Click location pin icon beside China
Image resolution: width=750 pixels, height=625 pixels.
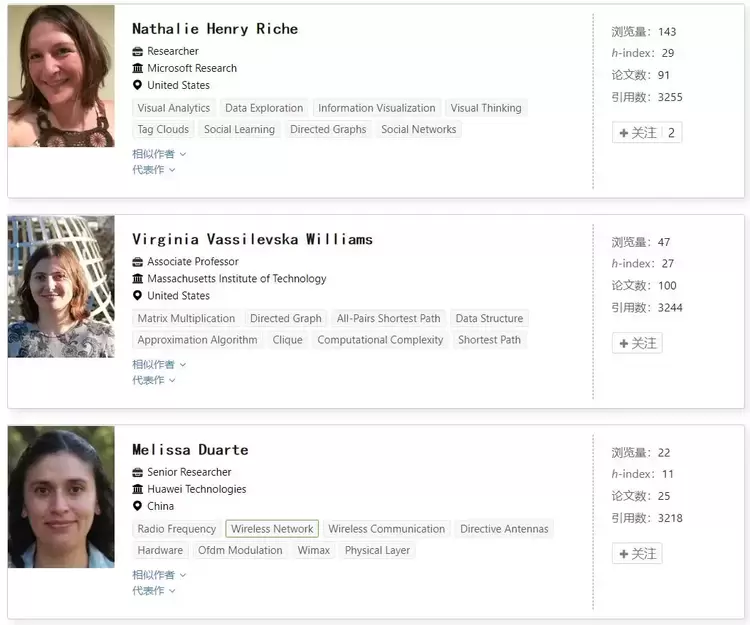point(138,506)
